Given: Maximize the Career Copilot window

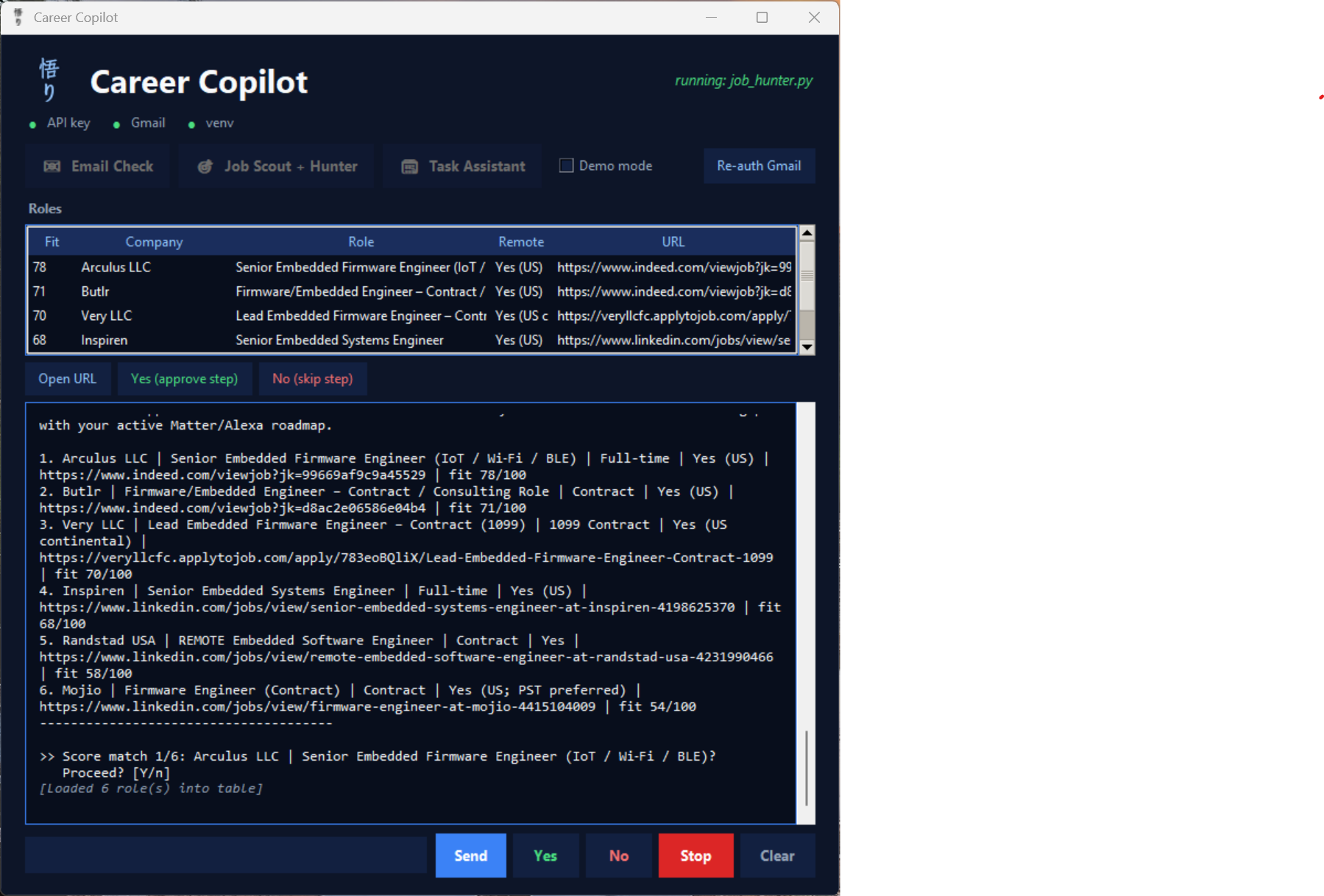Looking at the screenshot, I should [x=762, y=17].
